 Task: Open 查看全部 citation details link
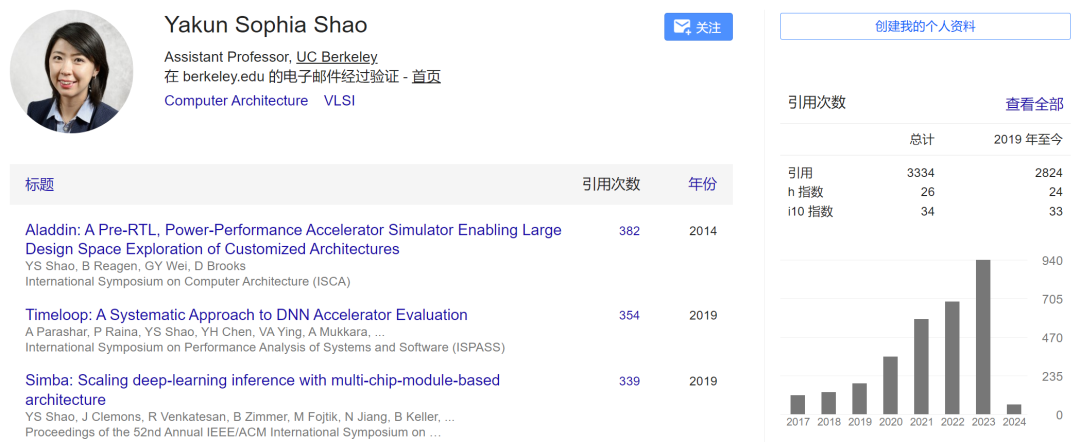(x=1035, y=104)
